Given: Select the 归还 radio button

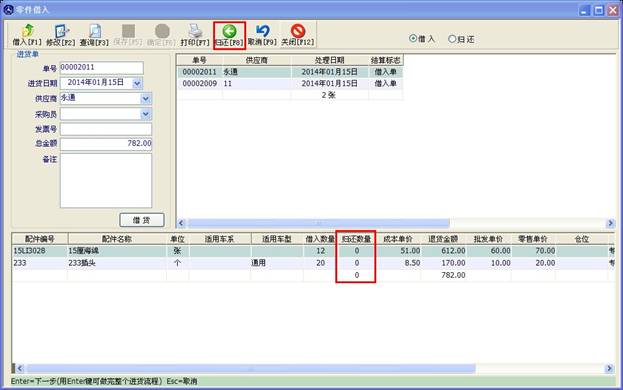Looking at the screenshot, I should coord(452,39).
